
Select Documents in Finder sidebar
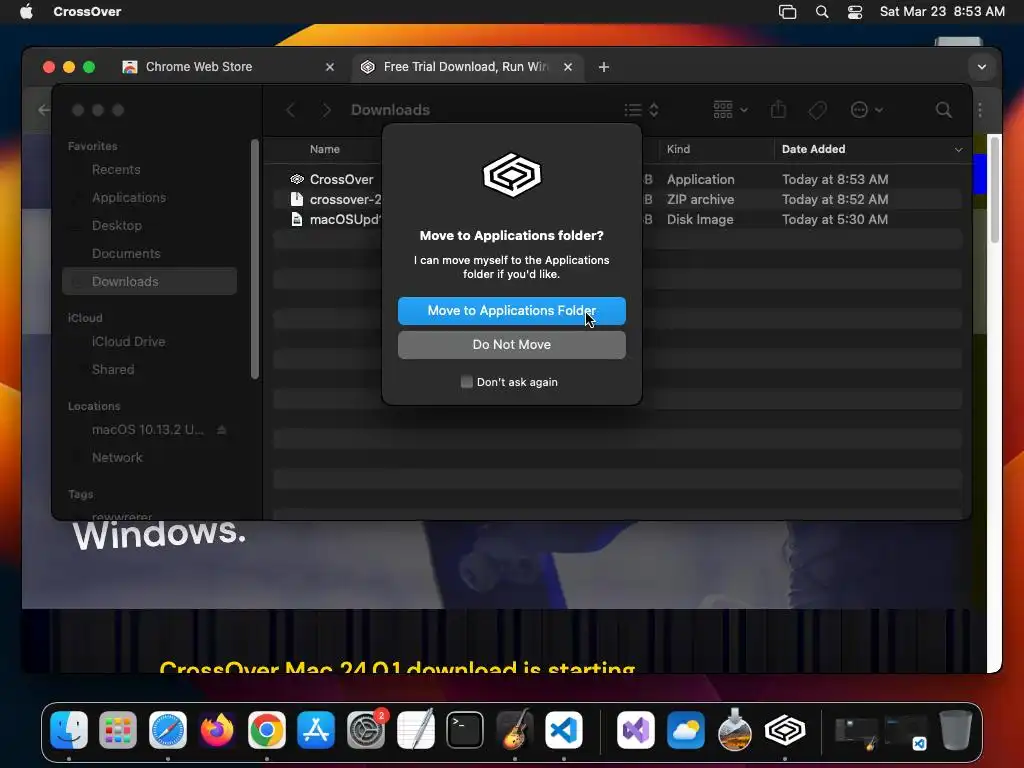(x=150, y=253)
